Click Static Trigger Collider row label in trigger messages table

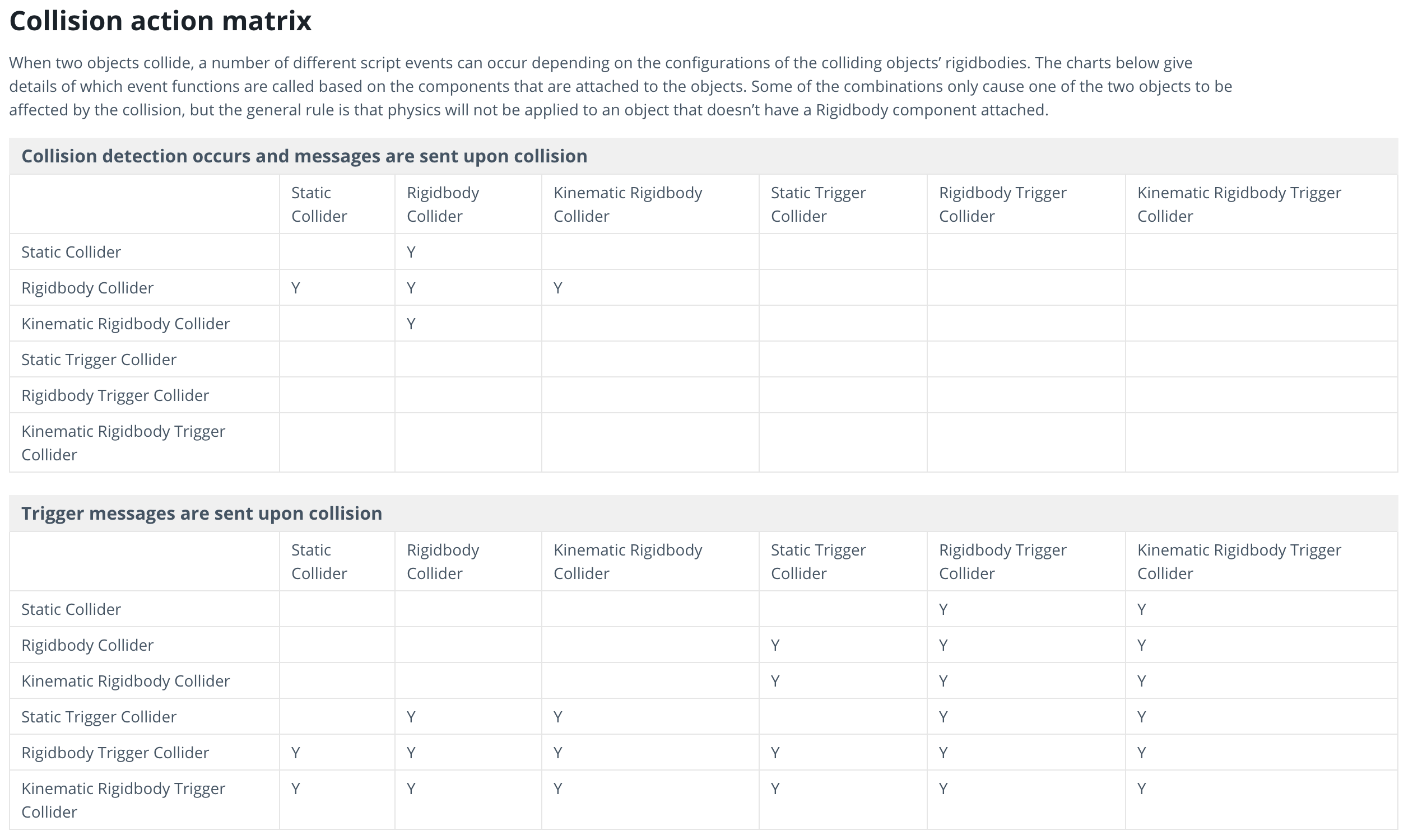(99, 717)
